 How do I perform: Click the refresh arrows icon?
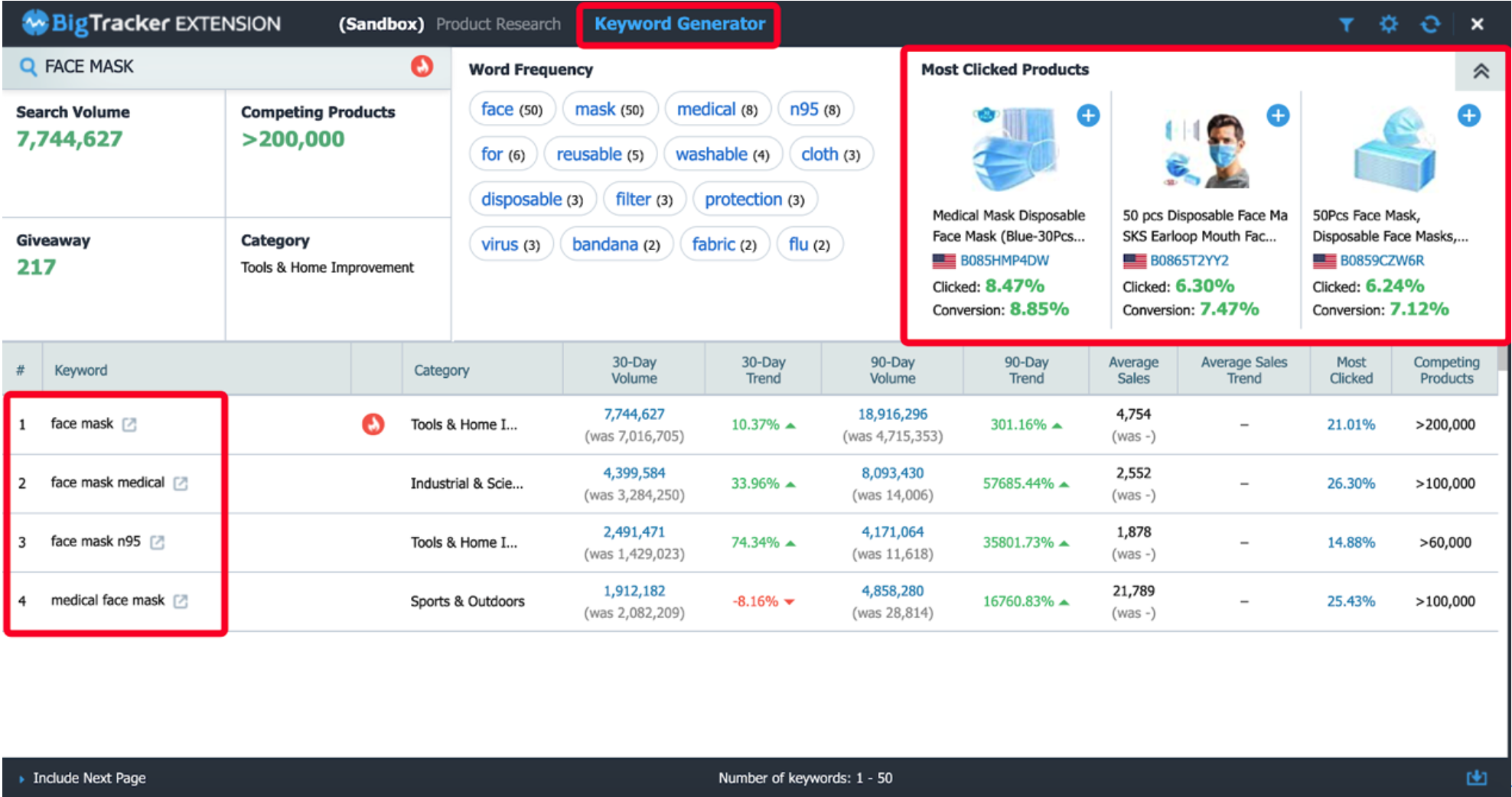click(1430, 24)
